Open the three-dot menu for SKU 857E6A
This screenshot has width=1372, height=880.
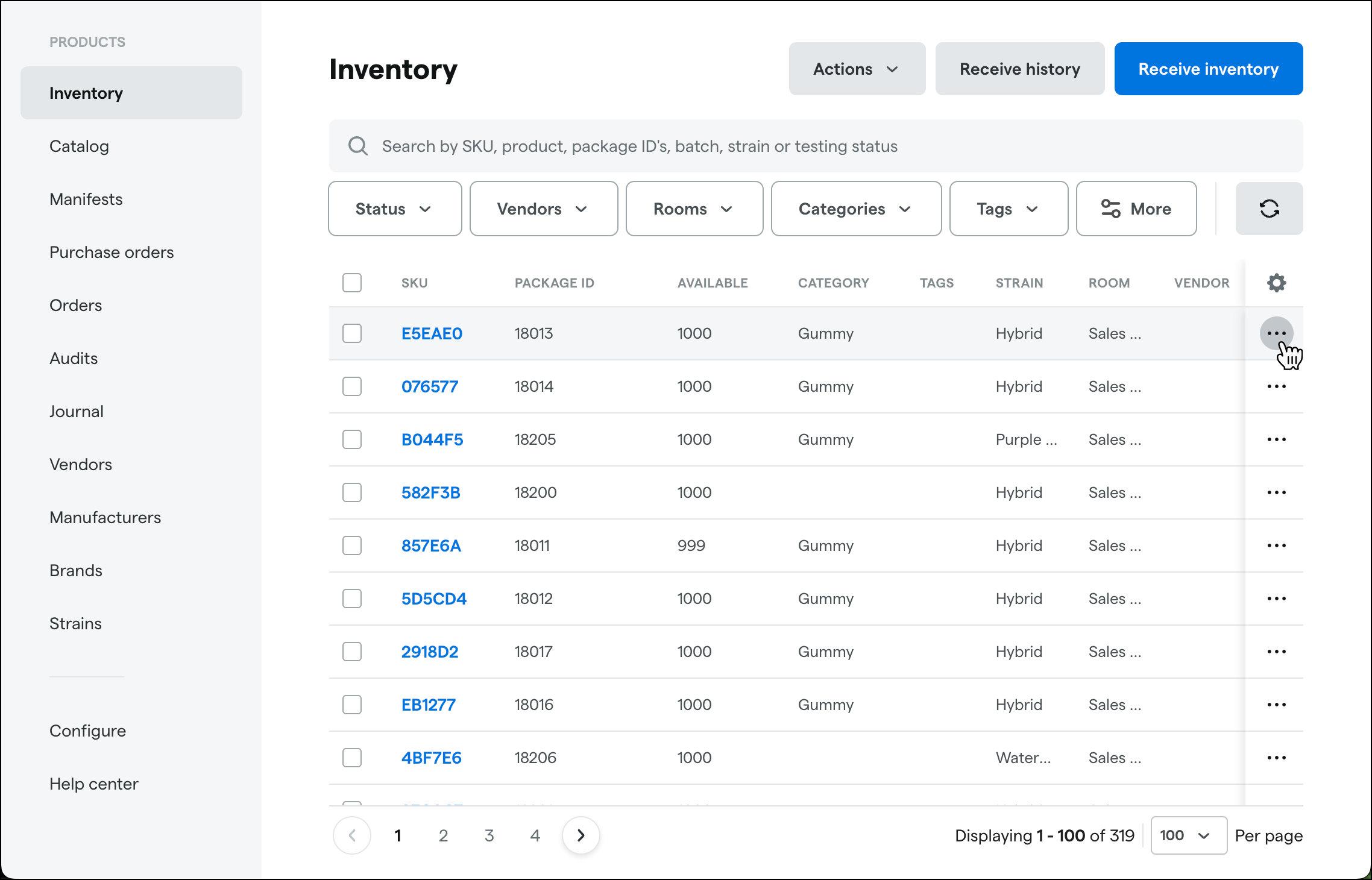point(1276,545)
